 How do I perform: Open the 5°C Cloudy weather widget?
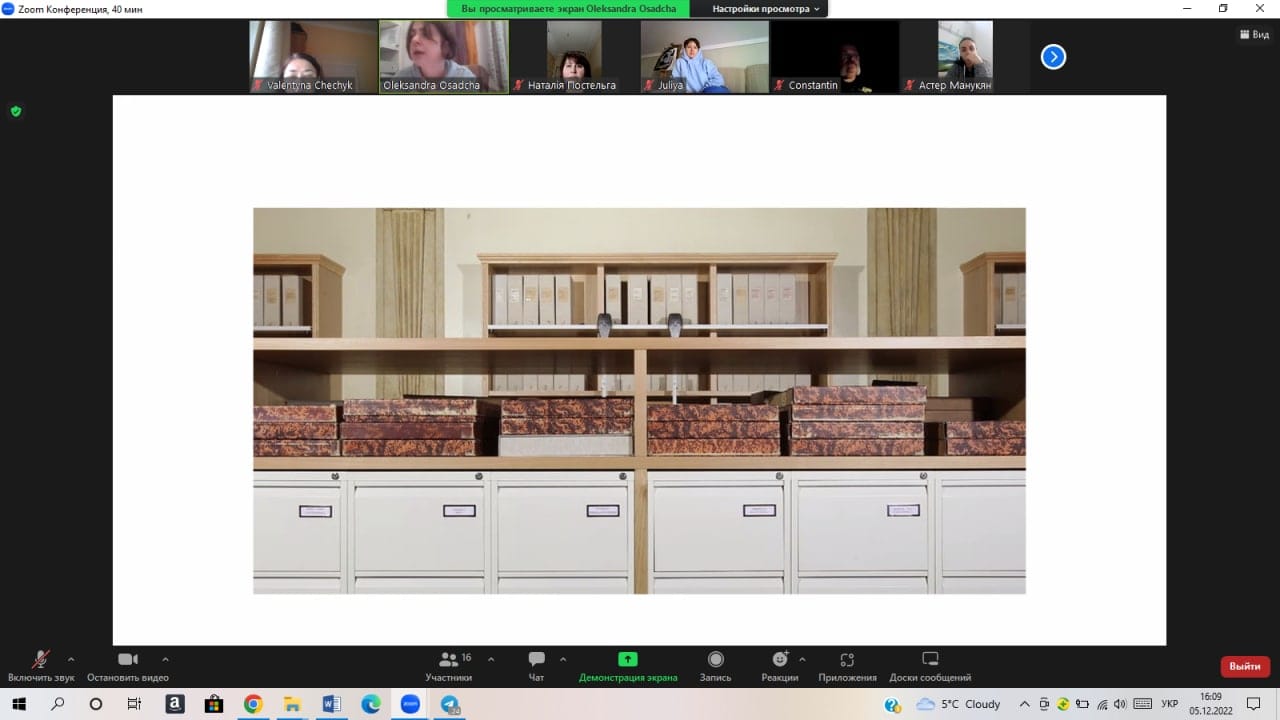click(x=958, y=704)
